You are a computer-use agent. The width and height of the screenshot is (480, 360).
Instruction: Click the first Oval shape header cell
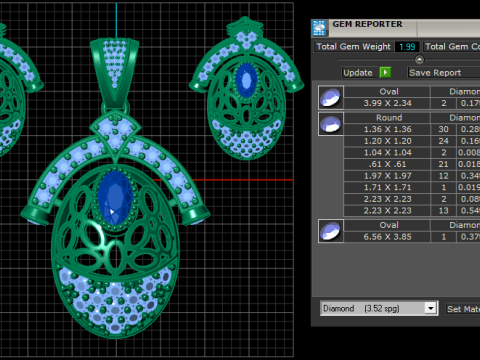click(387, 92)
